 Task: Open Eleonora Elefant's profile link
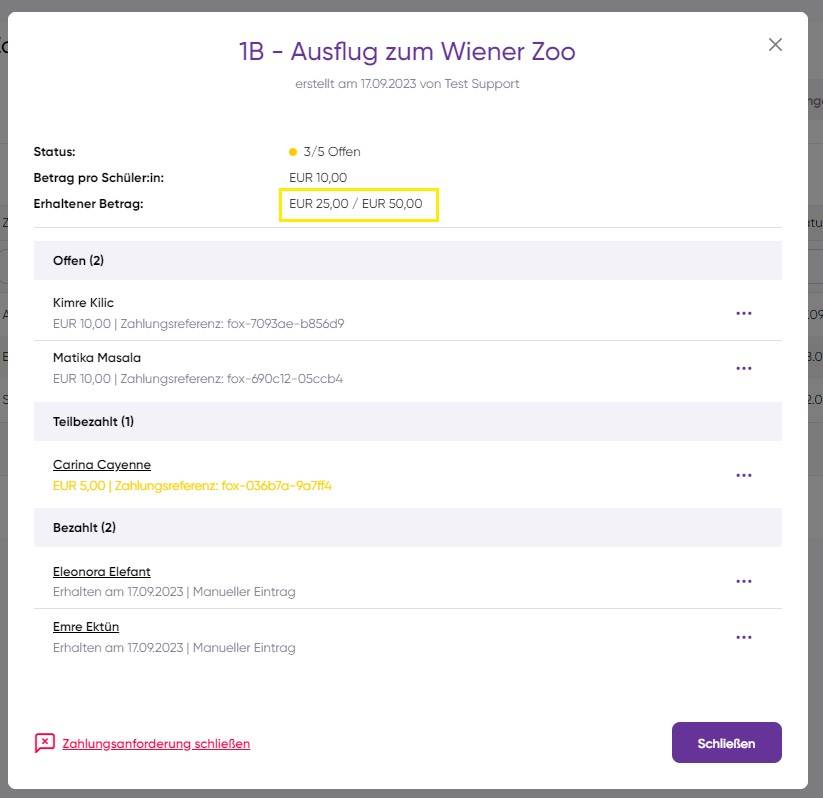(x=101, y=571)
